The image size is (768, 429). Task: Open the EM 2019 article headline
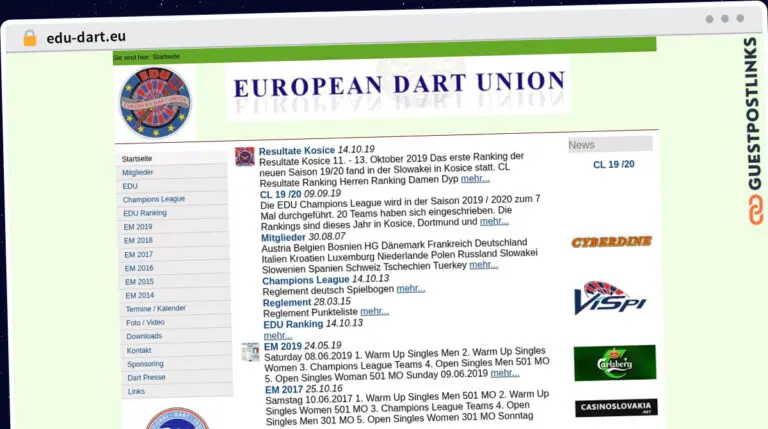click(283, 347)
